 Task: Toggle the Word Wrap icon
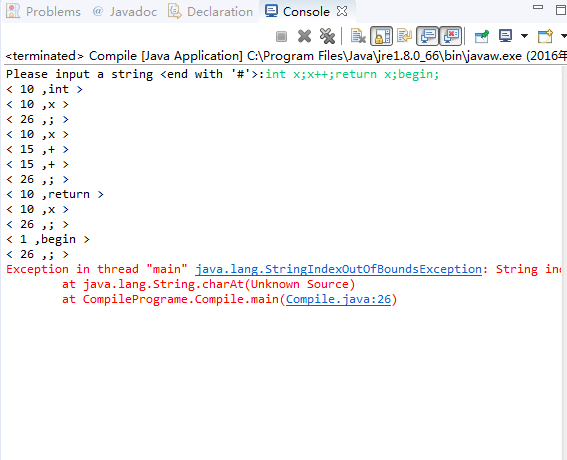(x=404, y=36)
